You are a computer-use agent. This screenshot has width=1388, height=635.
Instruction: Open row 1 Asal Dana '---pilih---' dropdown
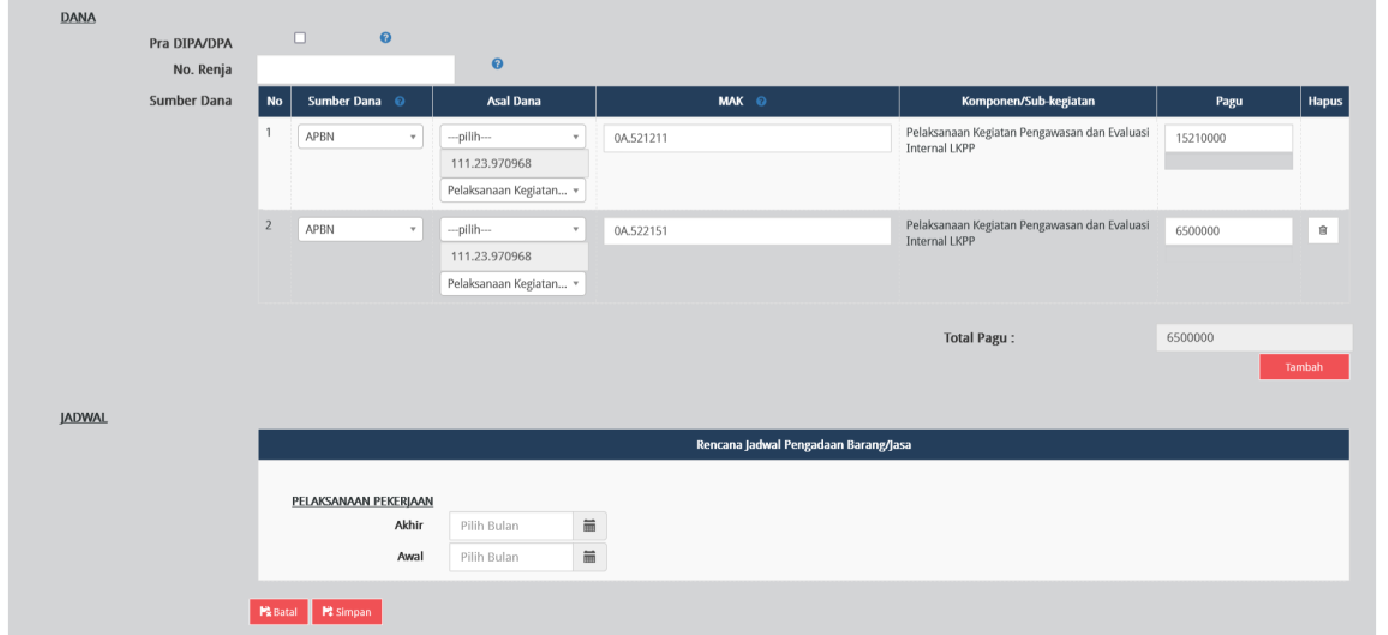tap(513, 137)
